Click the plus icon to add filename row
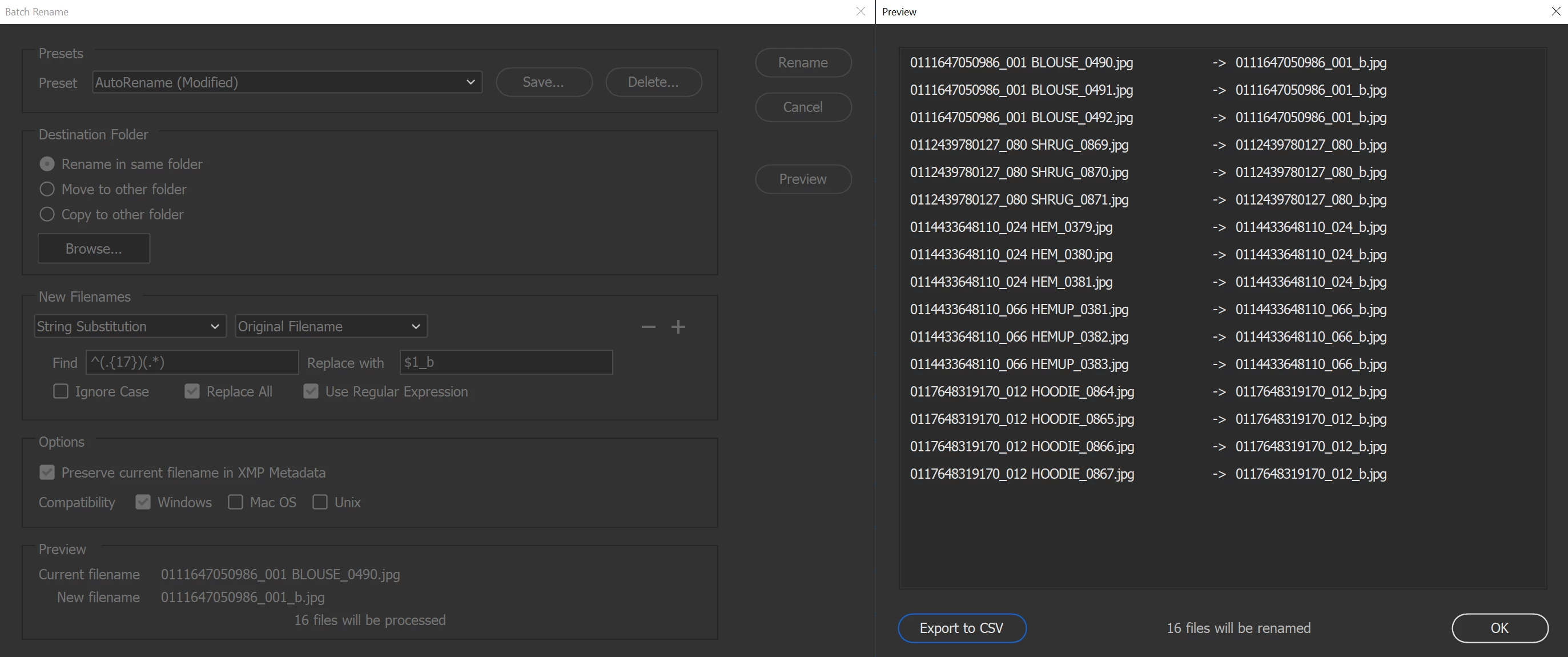This screenshot has width=1568, height=657. pyautogui.click(x=678, y=327)
